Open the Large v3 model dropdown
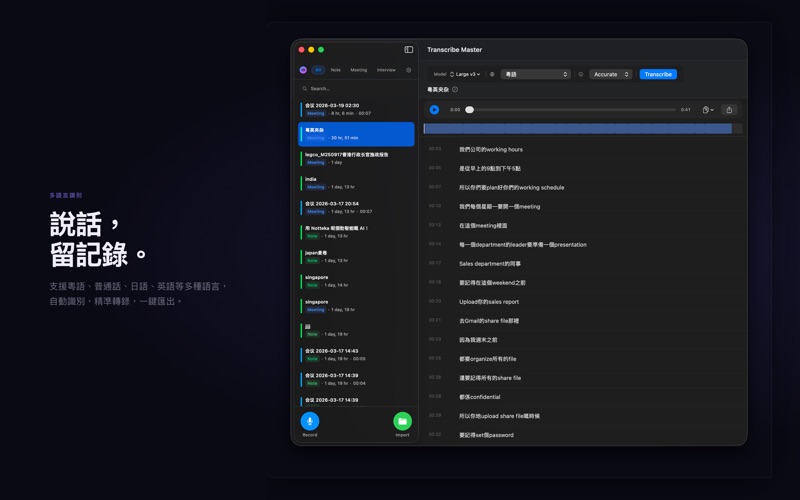Viewport: 800px width, 500px height. pyautogui.click(x=465, y=74)
